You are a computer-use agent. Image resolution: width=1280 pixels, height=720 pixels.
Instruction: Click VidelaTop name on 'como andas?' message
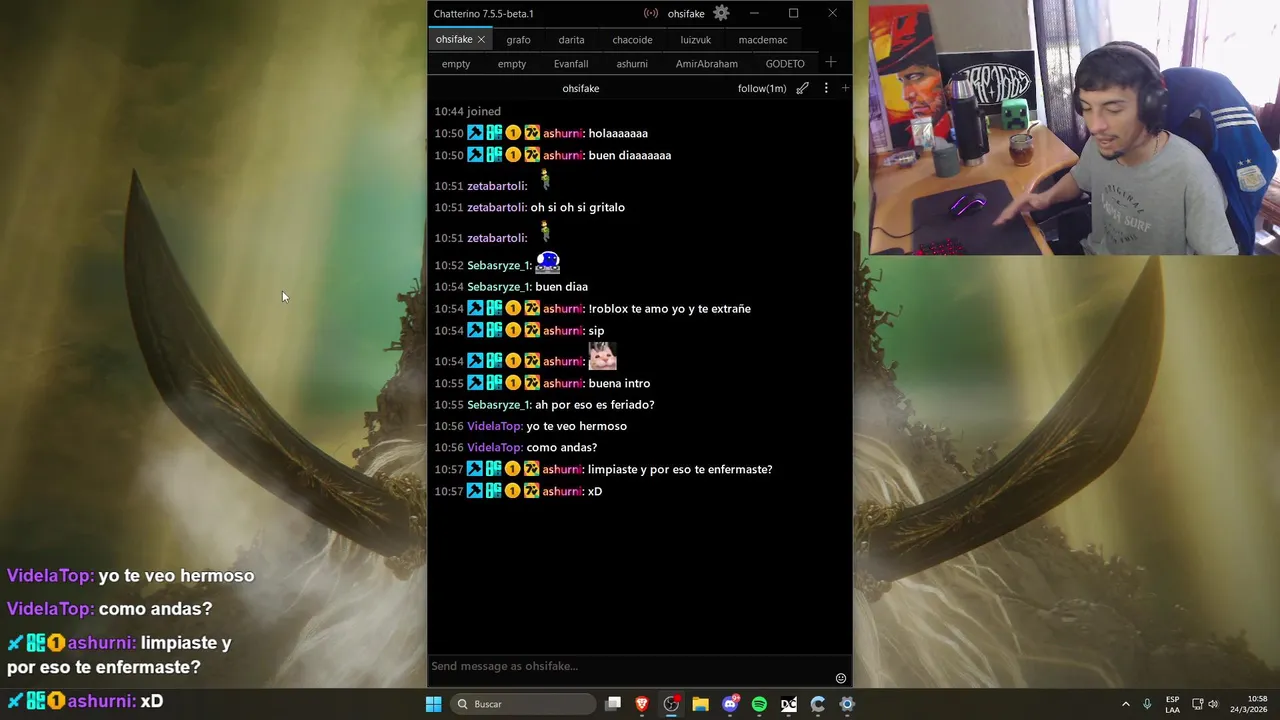(x=495, y=447)
